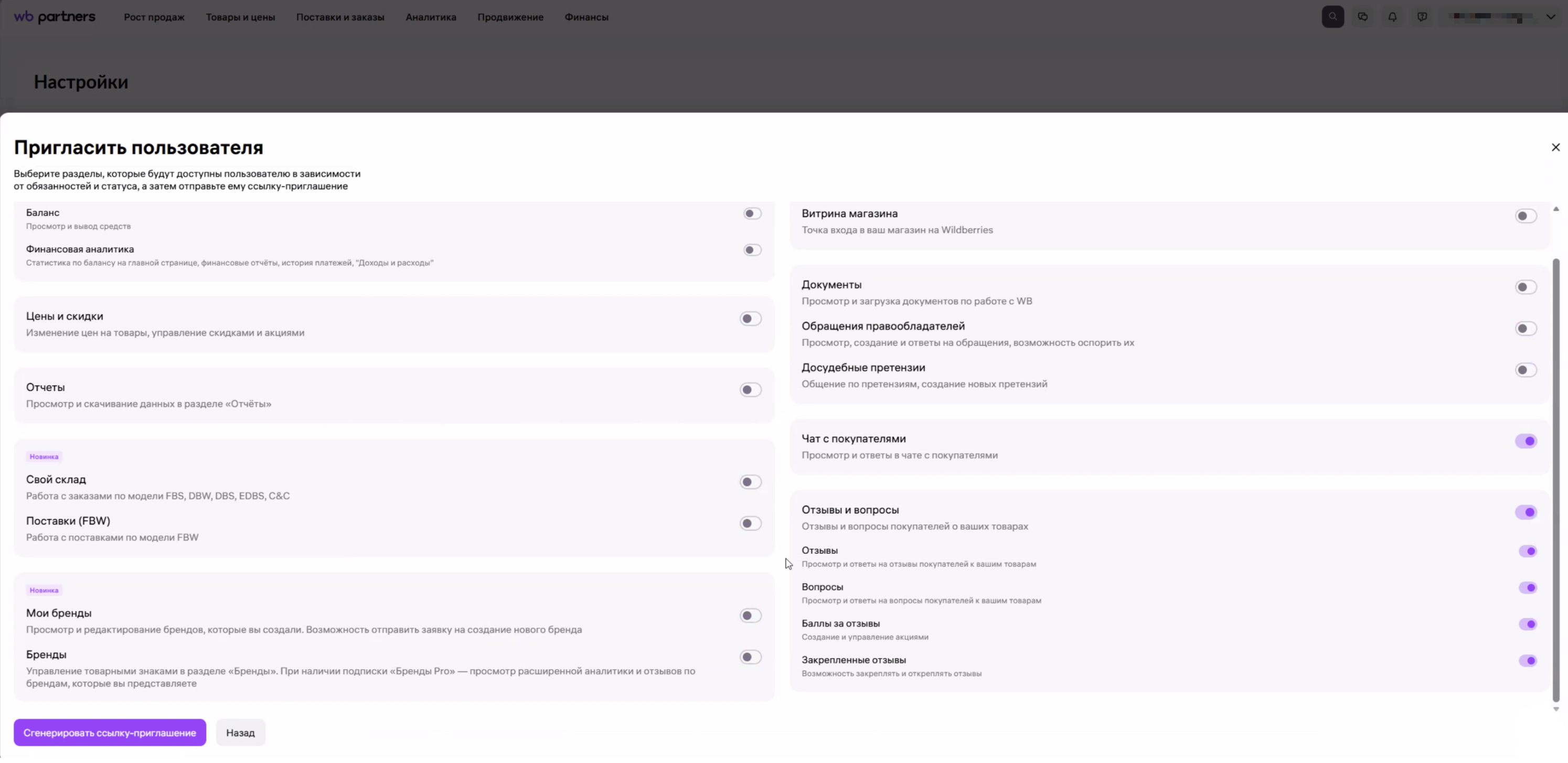Click the Настройки page heading
This screenshot has width=1568, height=763.
[81, 82]
